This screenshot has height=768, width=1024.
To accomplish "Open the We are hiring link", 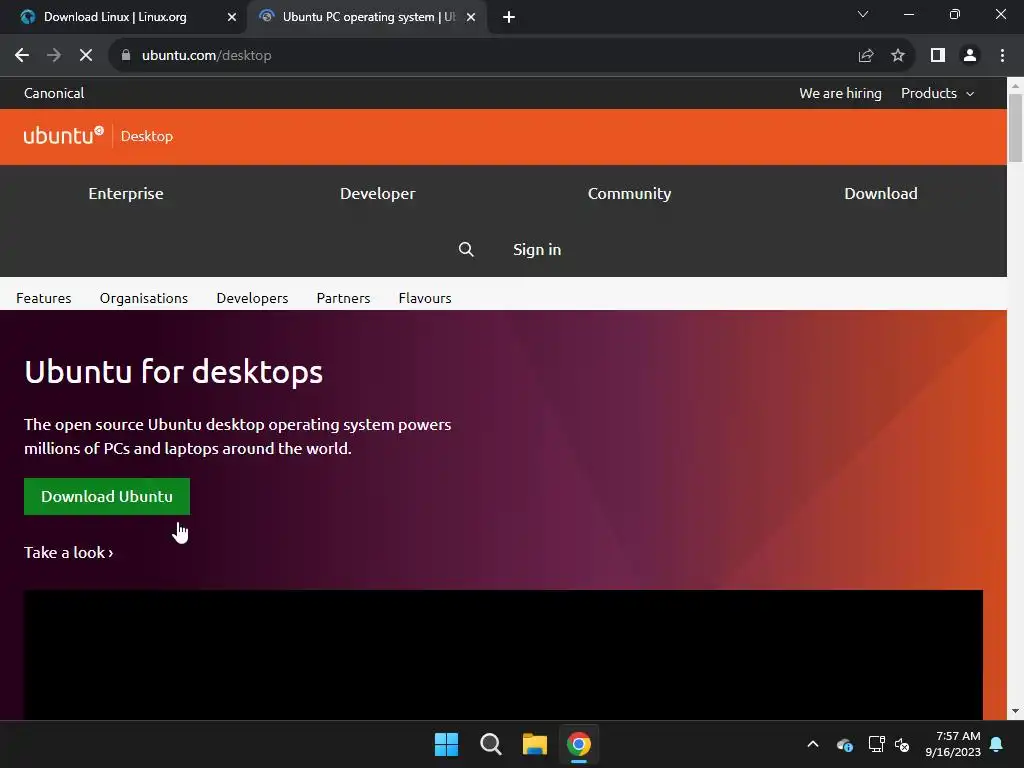I will (x=840, y=93).
